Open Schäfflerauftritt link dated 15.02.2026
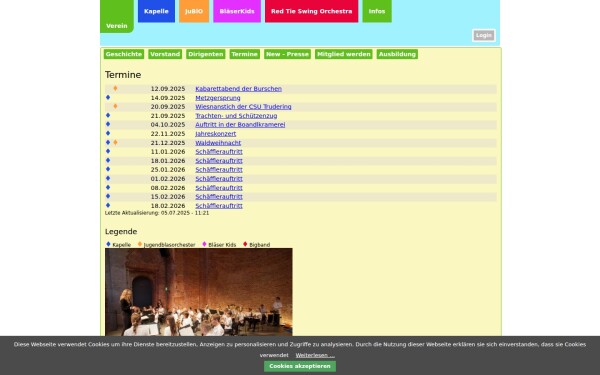The image size is (600, 375). tap(219, 197)
